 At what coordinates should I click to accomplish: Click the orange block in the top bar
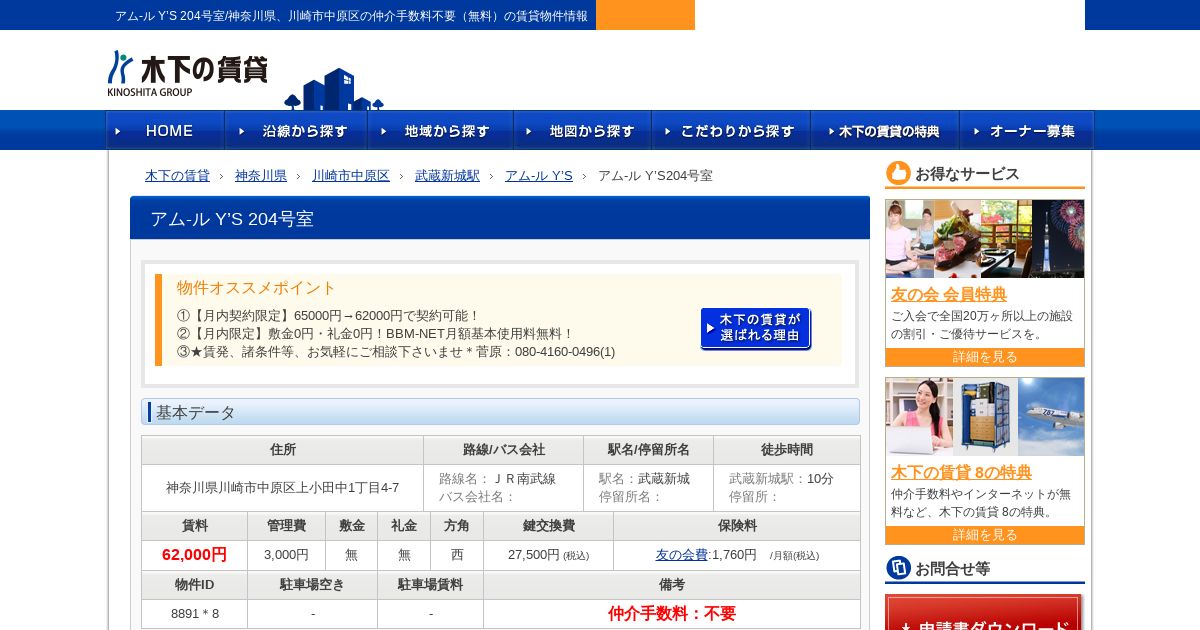tap(645, 15)
